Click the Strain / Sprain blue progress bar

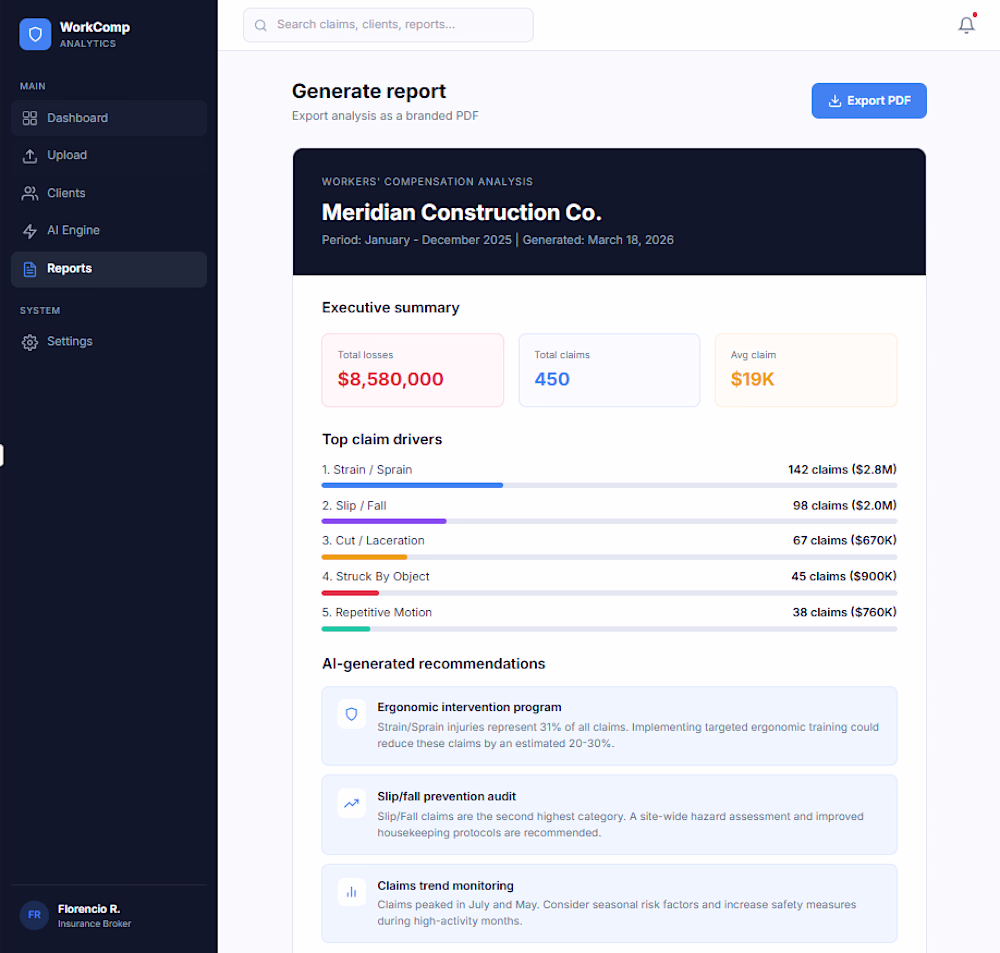[412, 485]
